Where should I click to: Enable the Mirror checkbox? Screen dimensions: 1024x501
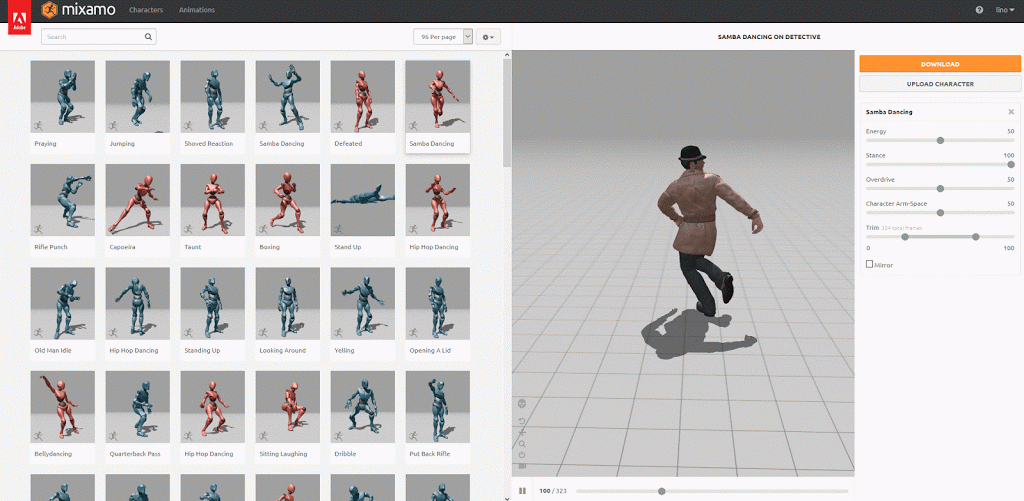[x=869, y=264]
